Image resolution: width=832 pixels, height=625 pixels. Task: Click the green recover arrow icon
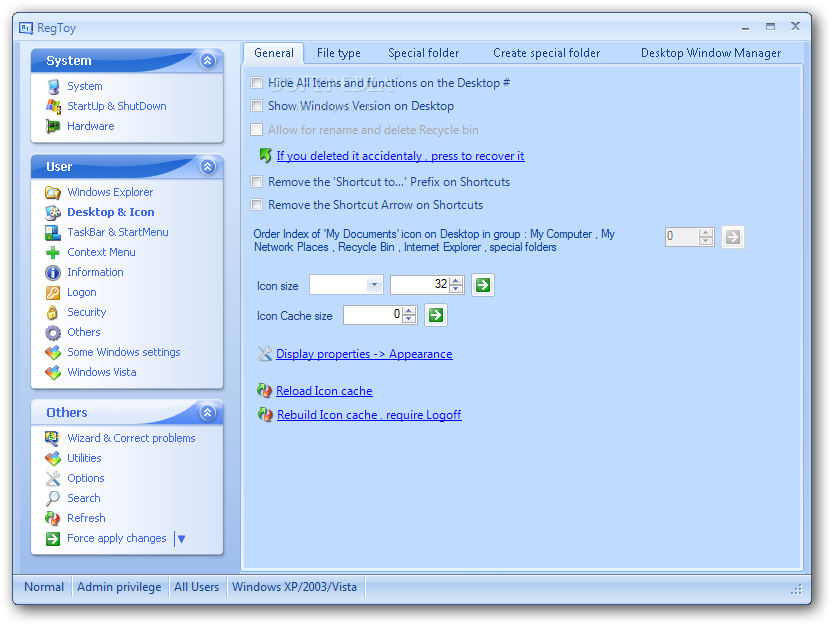tap(265, 155)
